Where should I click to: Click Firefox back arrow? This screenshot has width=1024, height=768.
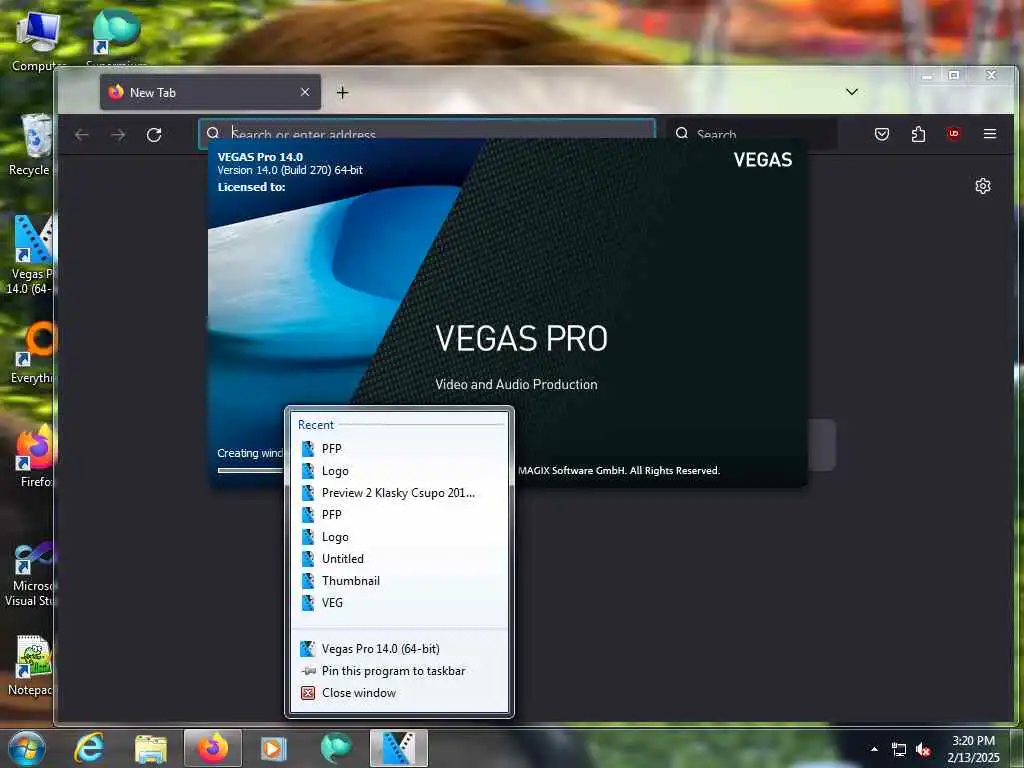click(x=82, y=135)
